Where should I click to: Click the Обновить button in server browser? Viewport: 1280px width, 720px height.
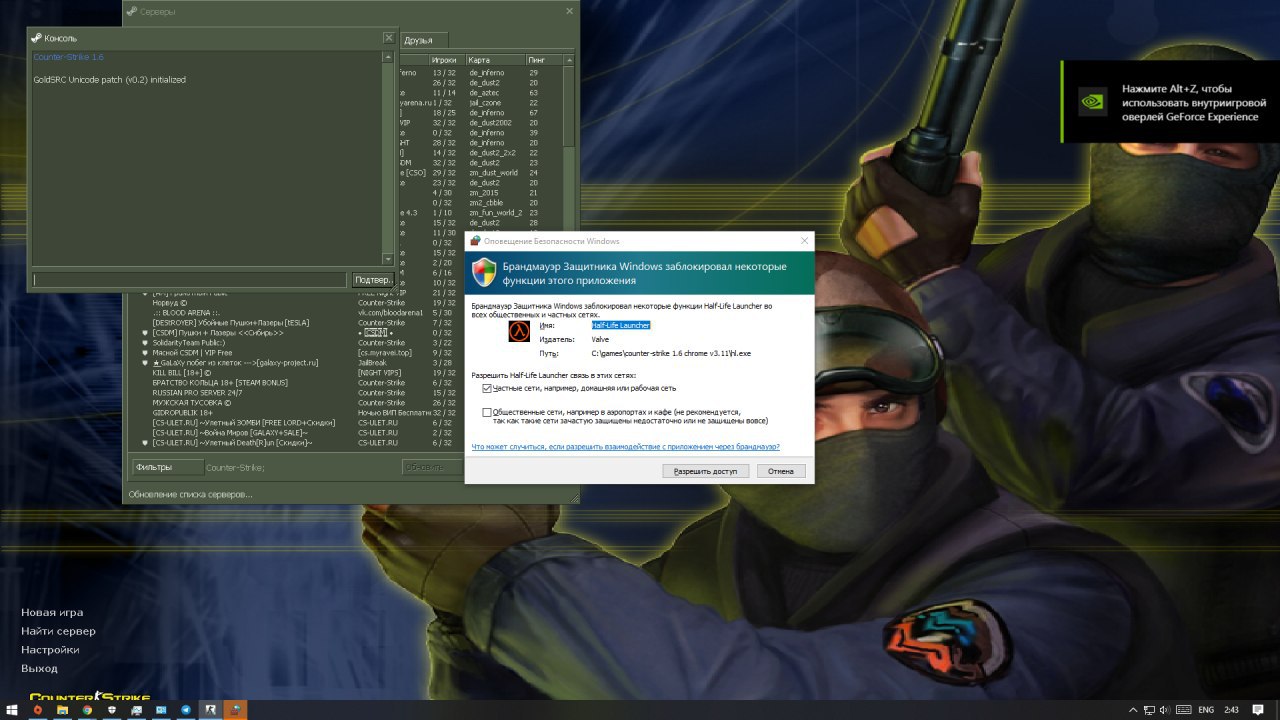(x=431, y=467)
